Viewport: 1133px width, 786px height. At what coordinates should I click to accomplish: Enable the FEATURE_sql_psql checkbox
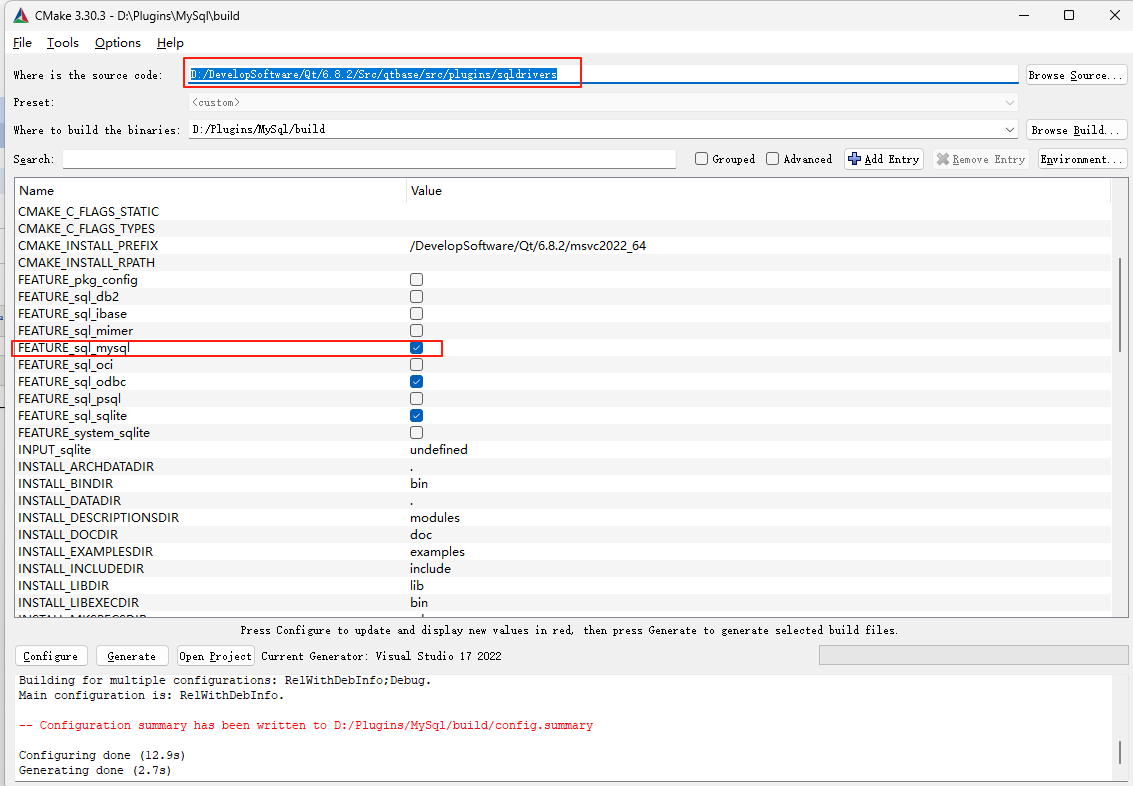416,398
